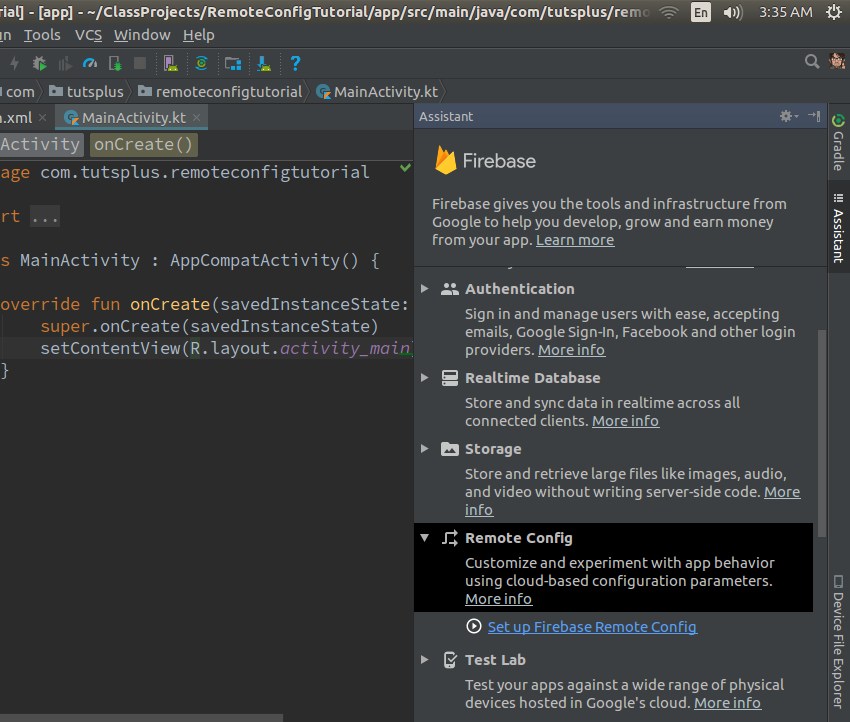The height and width of the screenshot is (722, 850).
Task: Open Realtime Database More info link
Action: tap(626, 421)
